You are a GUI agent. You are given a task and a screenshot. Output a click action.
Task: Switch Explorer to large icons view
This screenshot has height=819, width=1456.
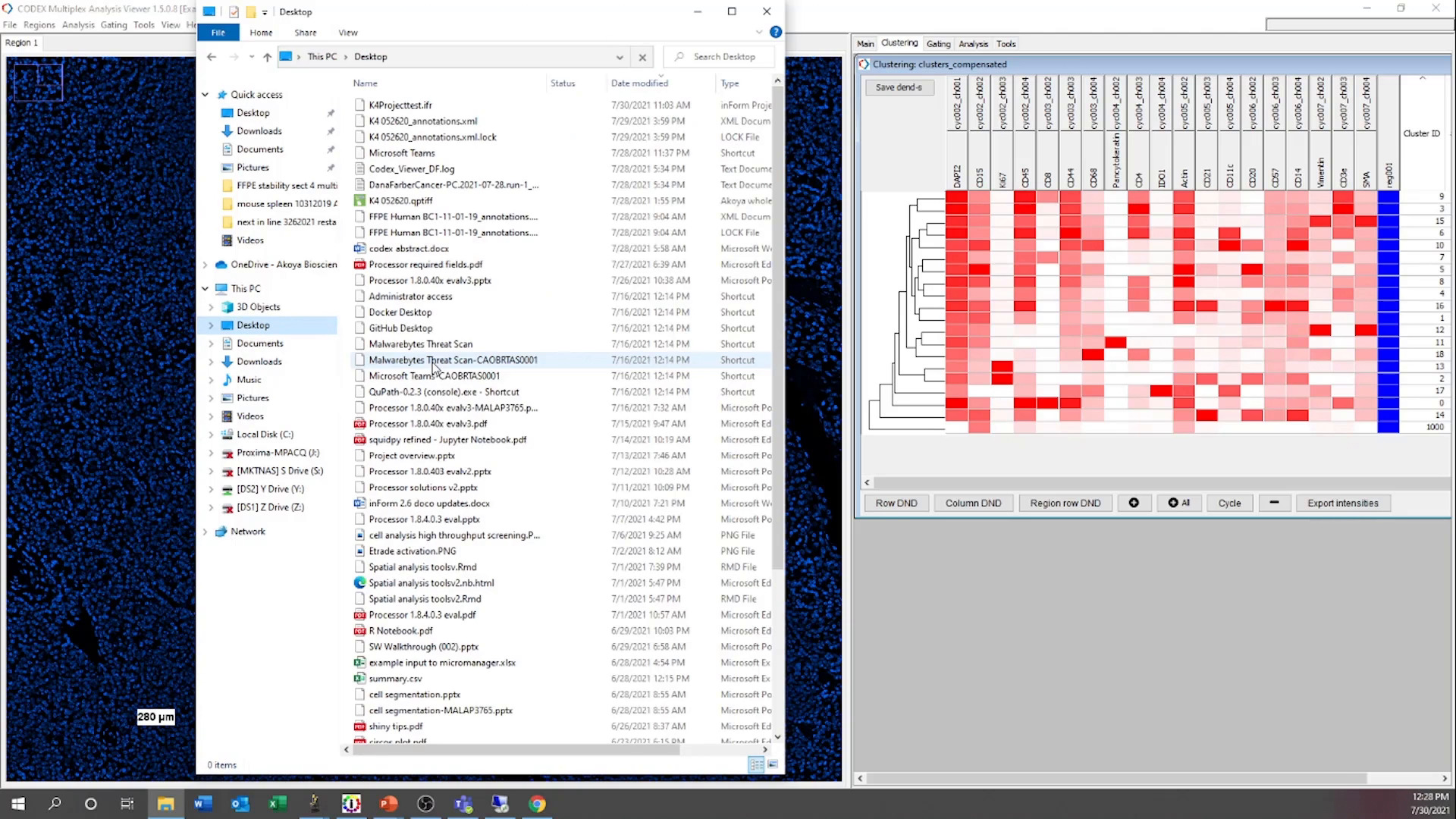pos(772,764)
